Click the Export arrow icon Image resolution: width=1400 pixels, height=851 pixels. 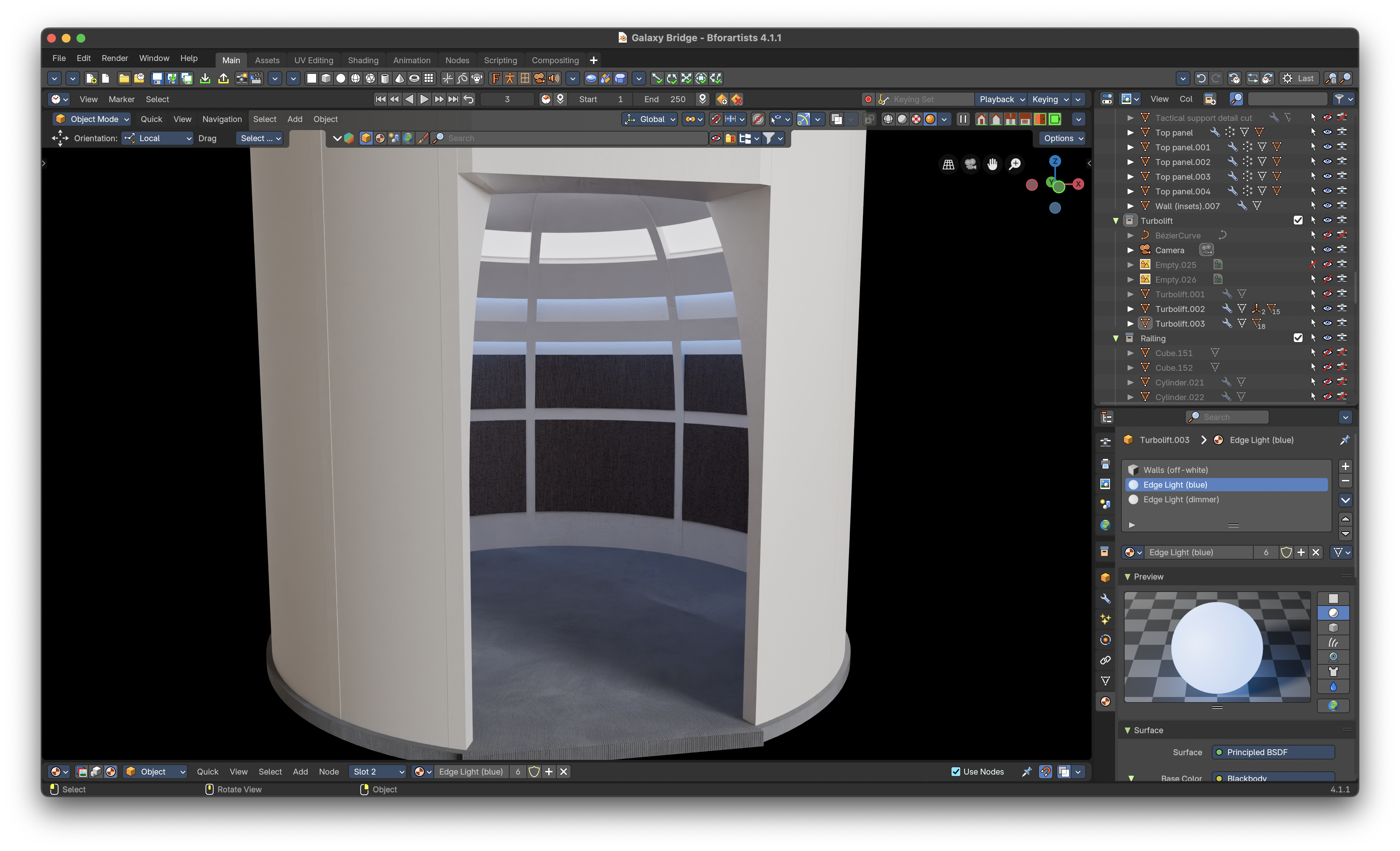[223, 78]
